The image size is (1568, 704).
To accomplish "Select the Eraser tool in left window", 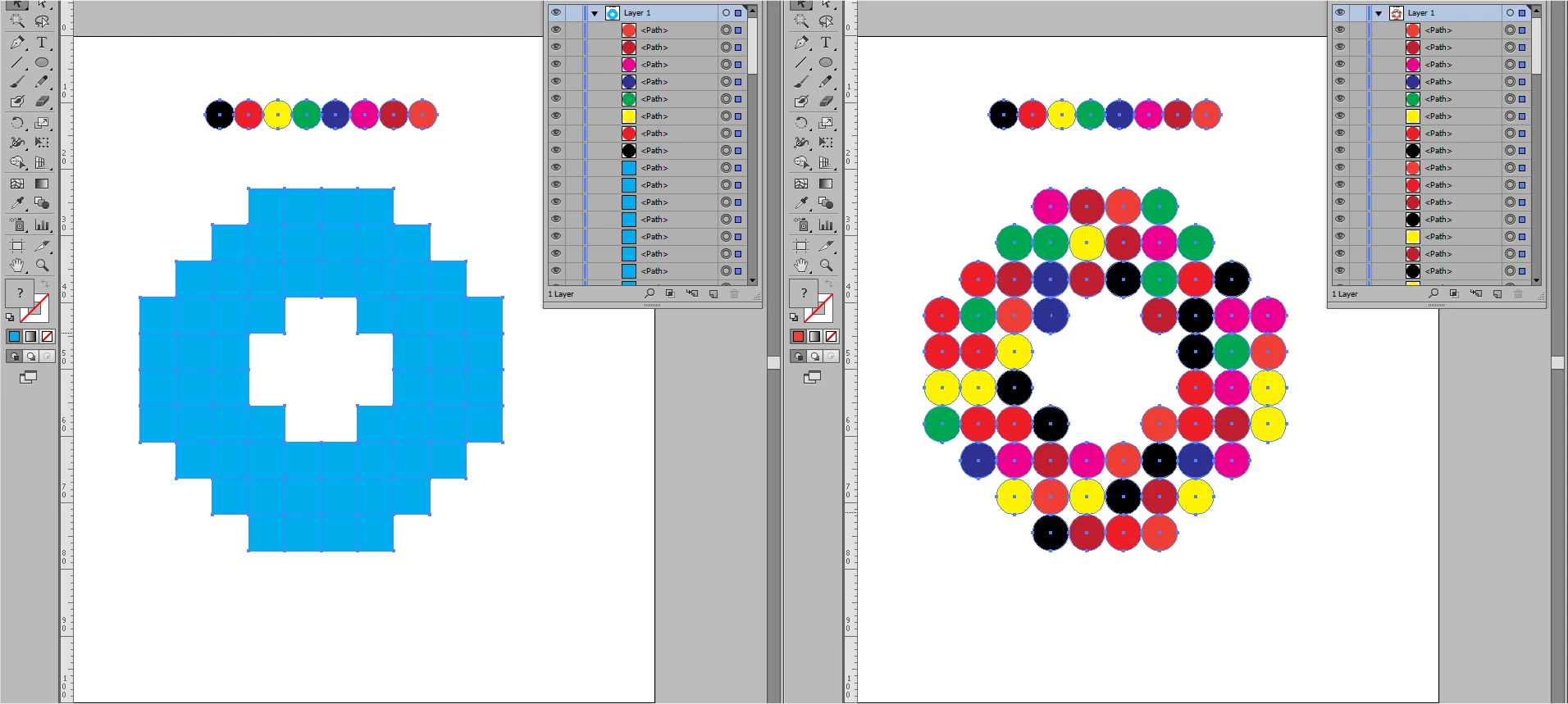I will [x=42, y=102].
